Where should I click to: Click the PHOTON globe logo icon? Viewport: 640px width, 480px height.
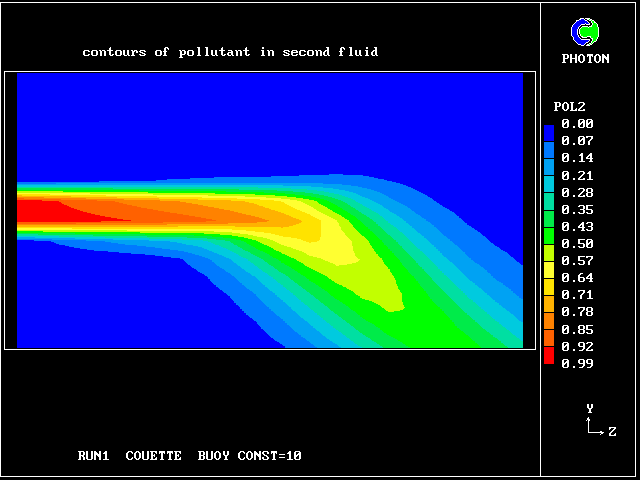coord(585,33)
